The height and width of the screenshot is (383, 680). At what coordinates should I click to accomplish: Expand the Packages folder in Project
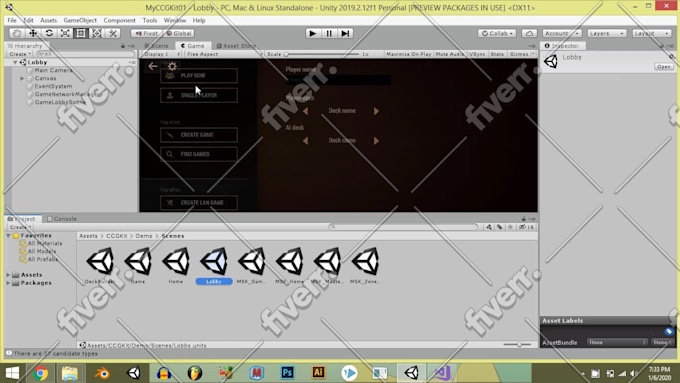[8, 283]
